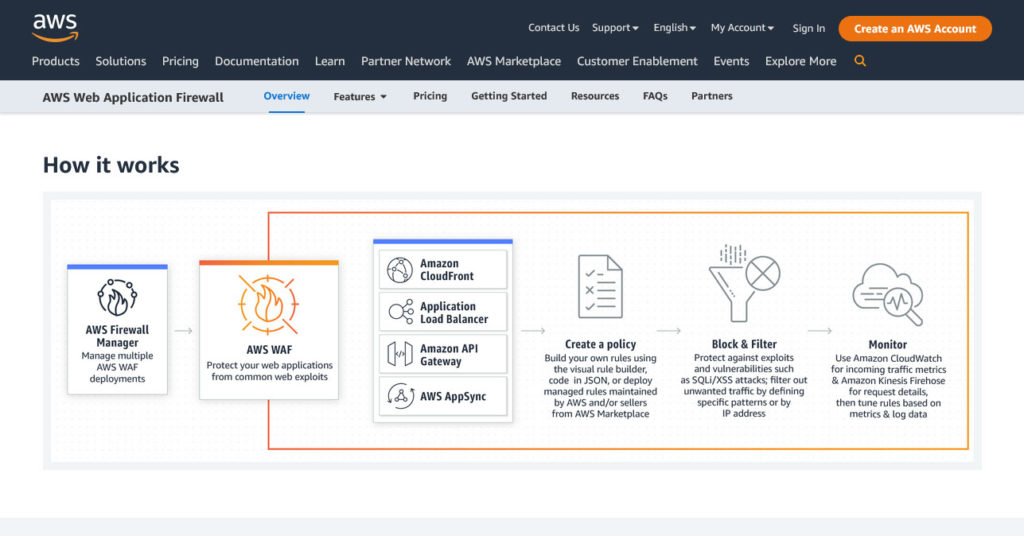Click the 'Amazon API Gateway' label
Image resolution: width=1024 pixels, height=536 pixels.
pyautogui.click(x=449, y=355)
